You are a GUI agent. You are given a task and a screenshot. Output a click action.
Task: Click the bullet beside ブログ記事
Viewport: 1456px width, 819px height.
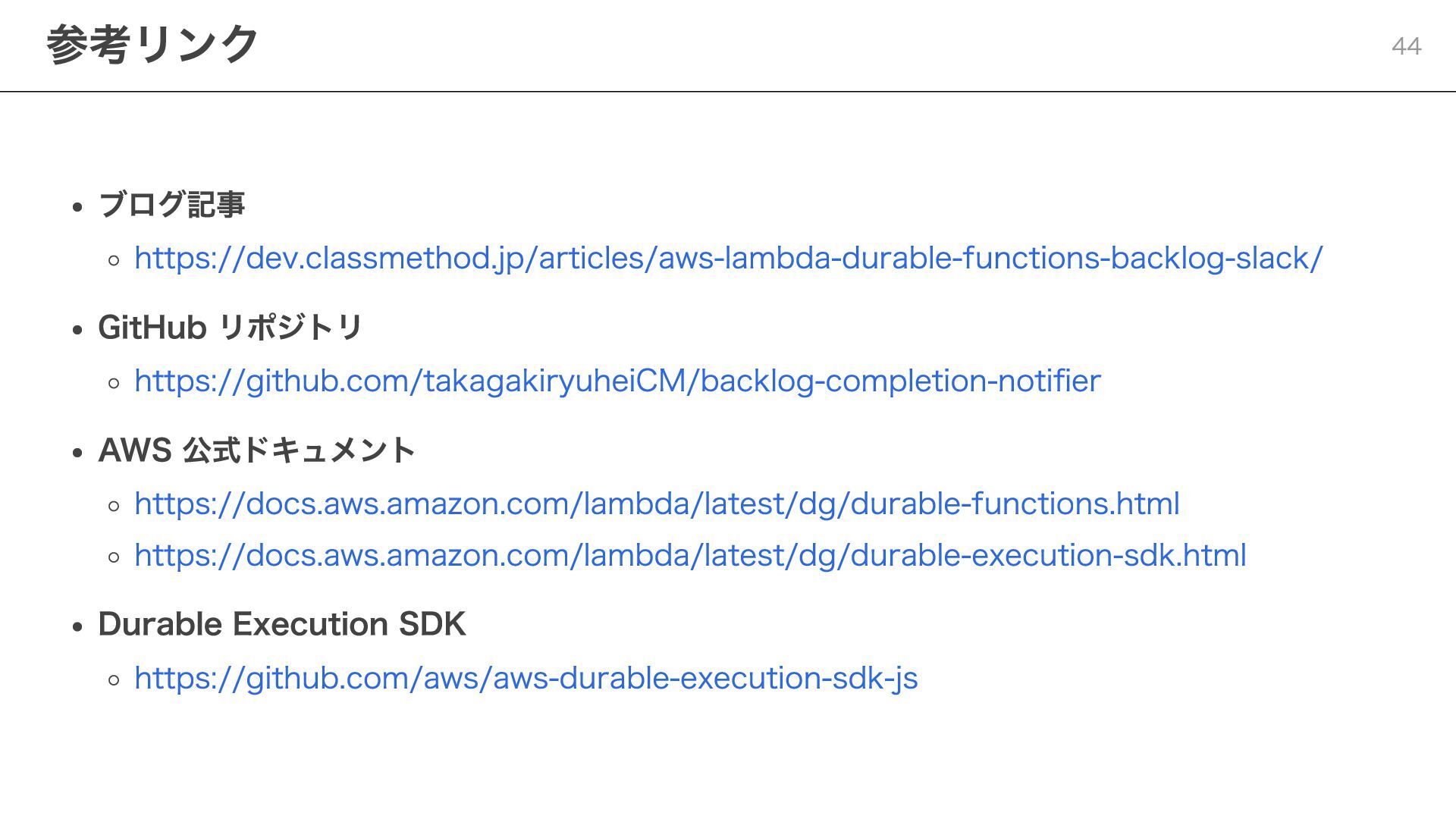pos(77,207)
